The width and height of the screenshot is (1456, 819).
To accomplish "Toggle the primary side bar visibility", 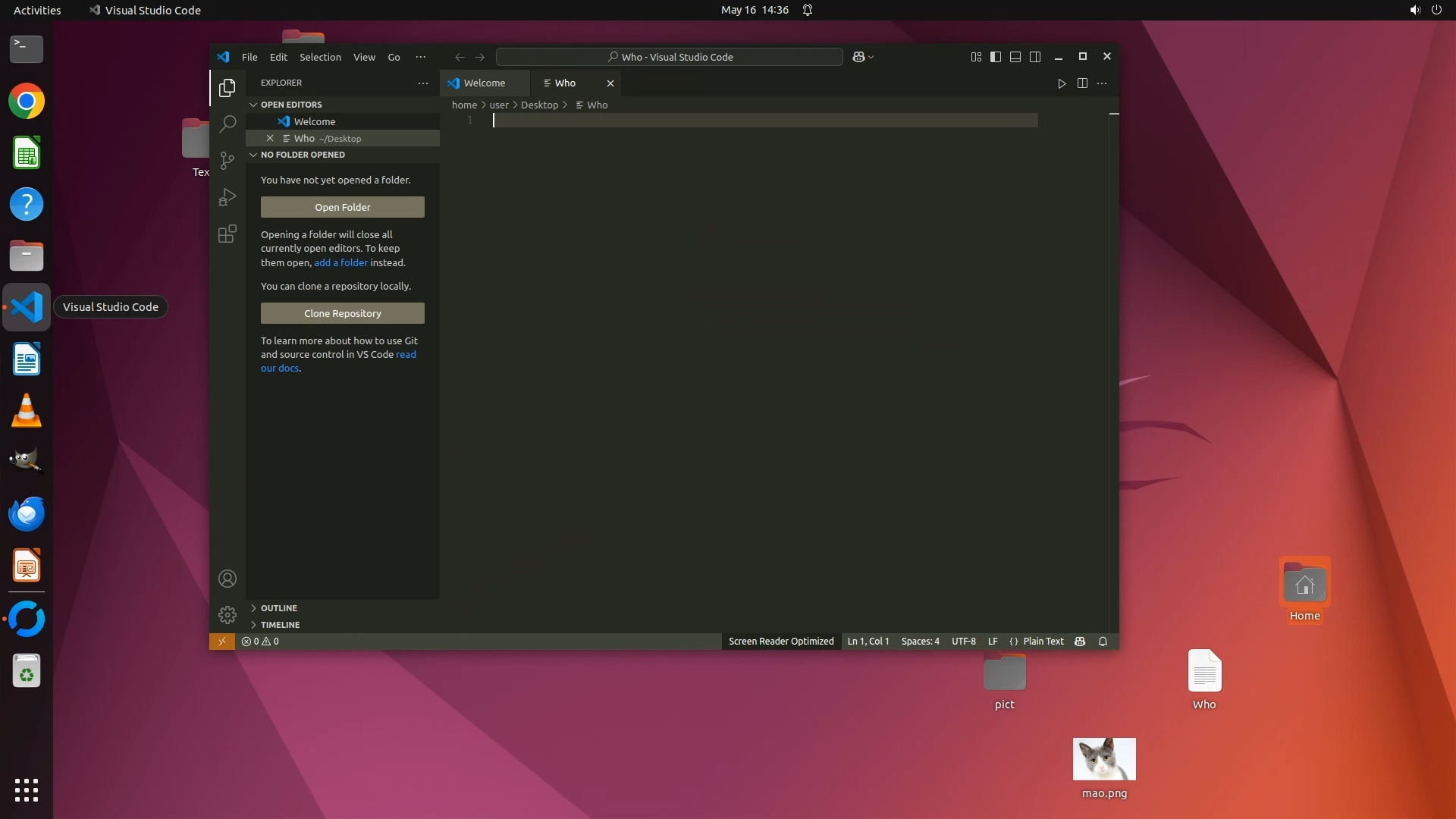I will click(996, 57).
